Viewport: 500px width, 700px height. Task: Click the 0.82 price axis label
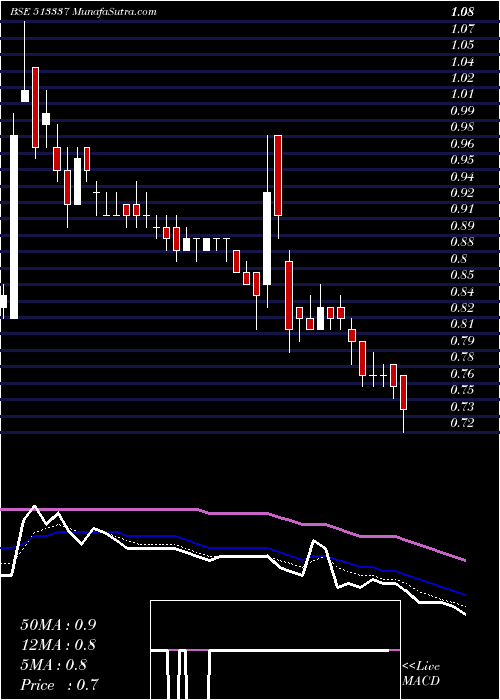[462, 307]
